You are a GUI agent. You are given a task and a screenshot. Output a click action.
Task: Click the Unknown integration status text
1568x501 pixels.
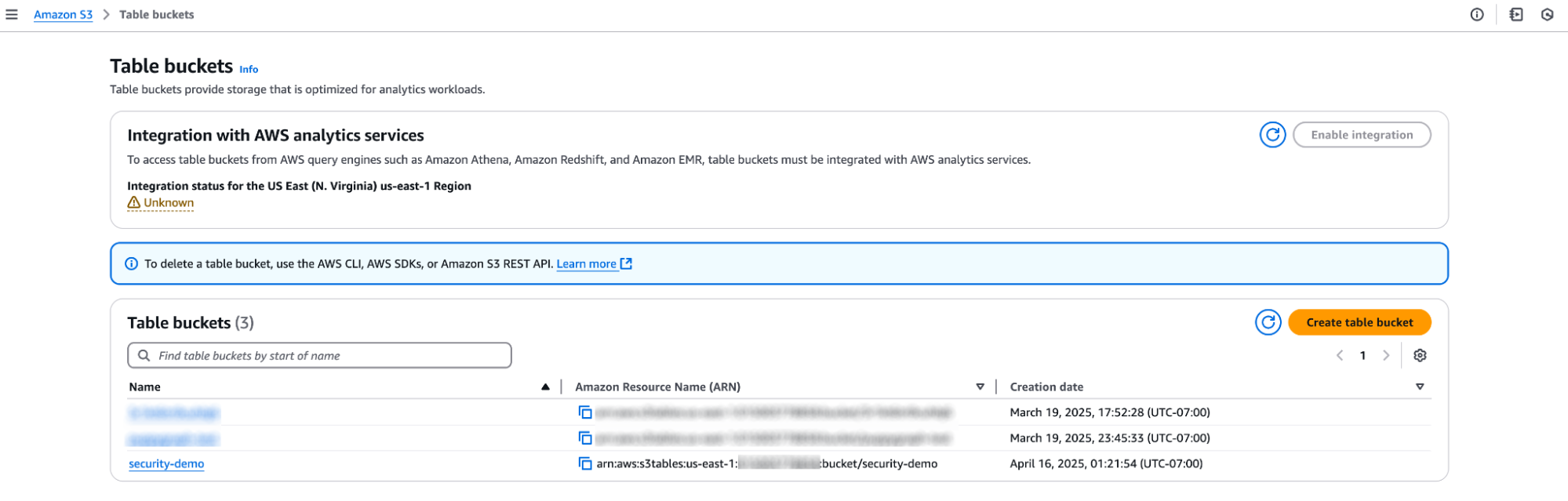pos(169,202)
